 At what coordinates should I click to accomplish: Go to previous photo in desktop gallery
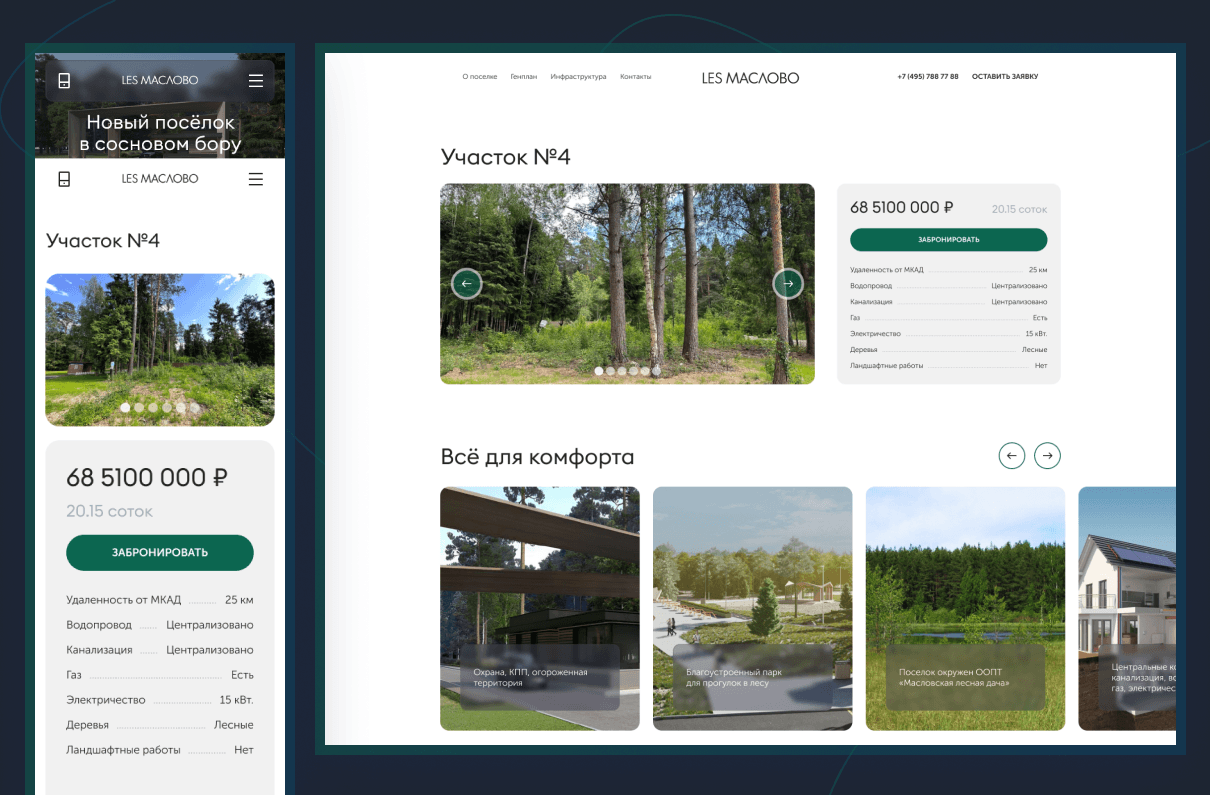point(467,284)
